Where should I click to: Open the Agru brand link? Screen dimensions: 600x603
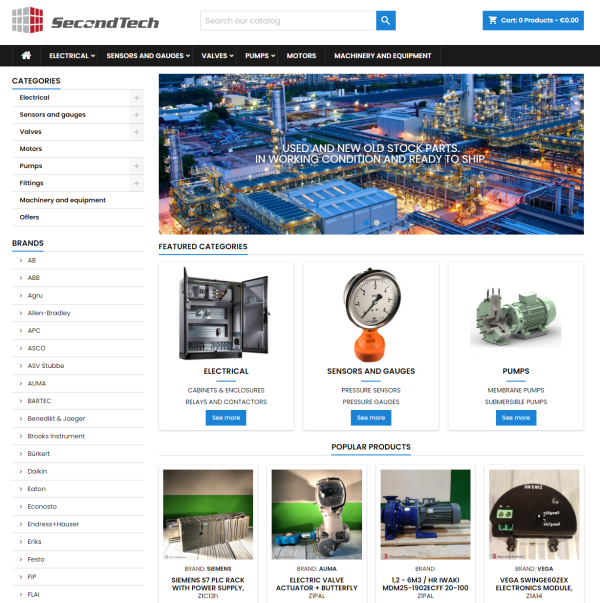(x=35, y=295)
